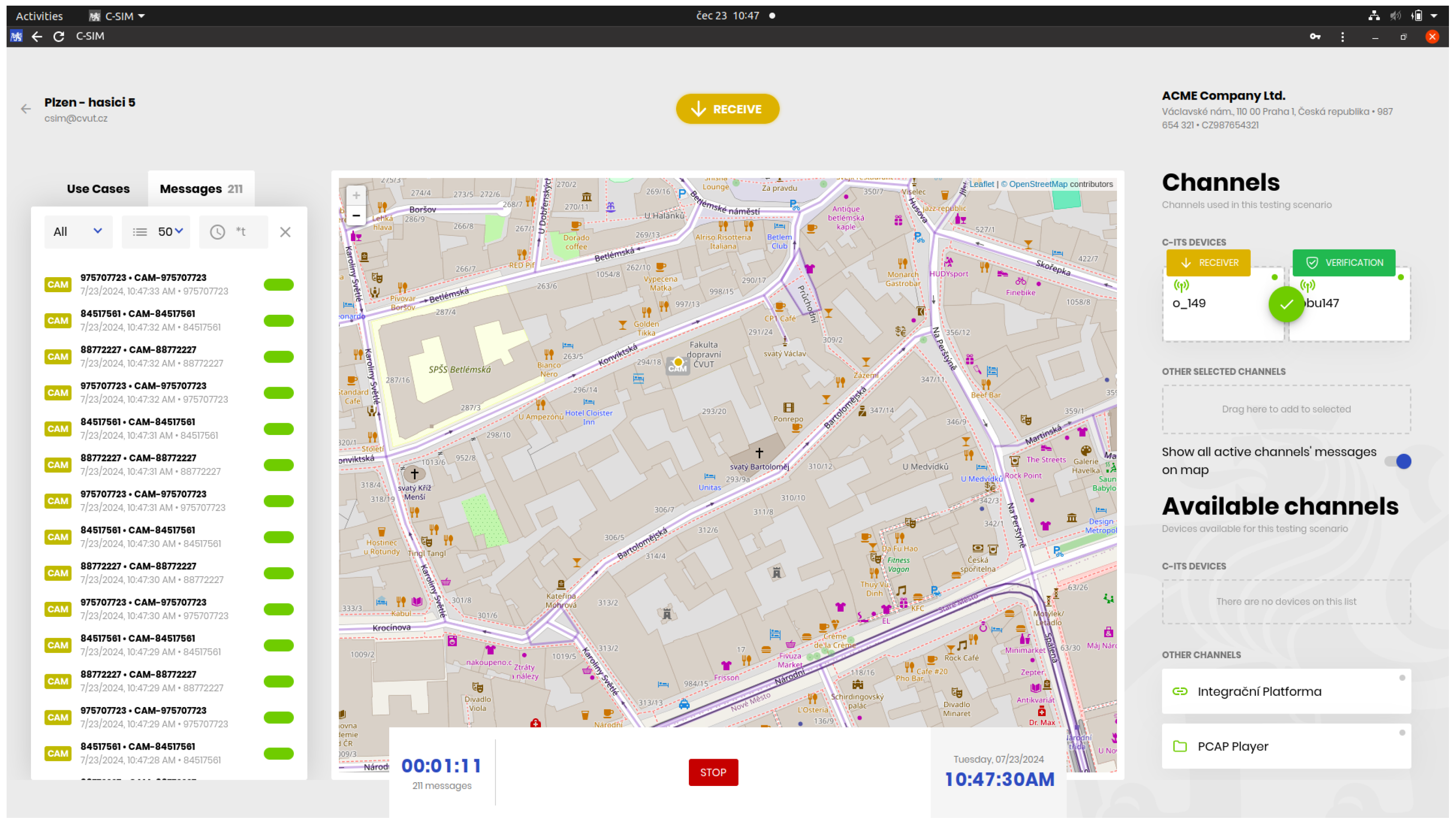Select the Integrační Platforma channel card
Viewport: 1456px width, 824px height.
point(1286,691)
